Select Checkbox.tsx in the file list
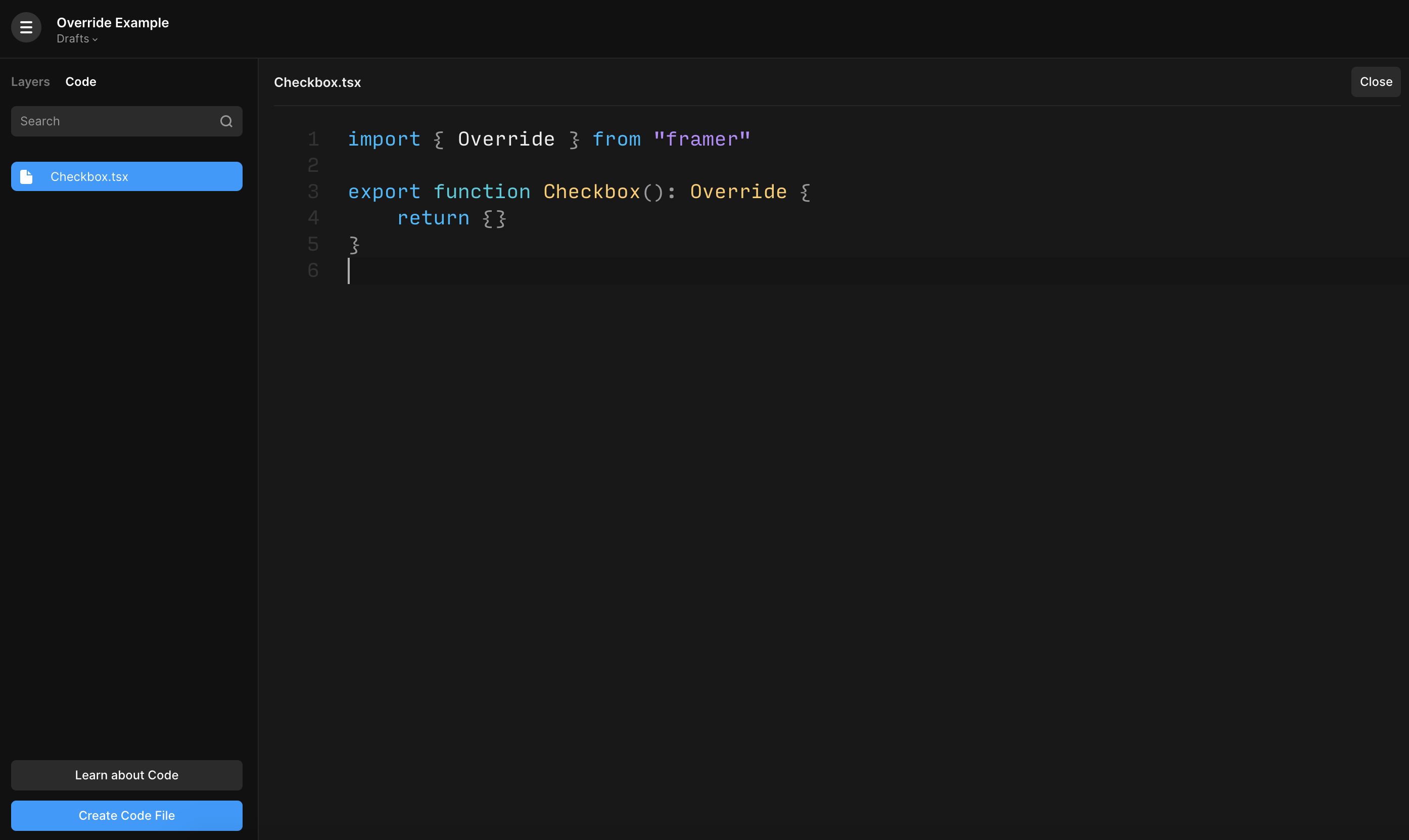Screen dimensions: 1409x840 point(127,176)
